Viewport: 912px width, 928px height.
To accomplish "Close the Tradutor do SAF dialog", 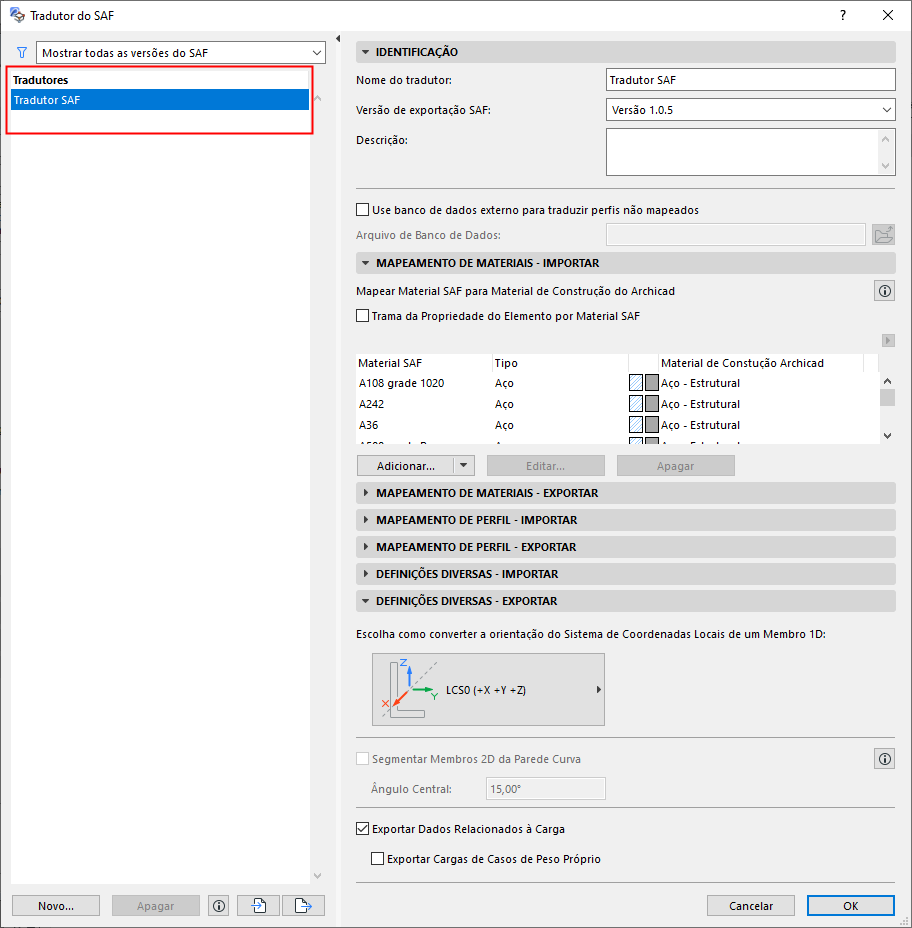I will click(x=888, y=15).
